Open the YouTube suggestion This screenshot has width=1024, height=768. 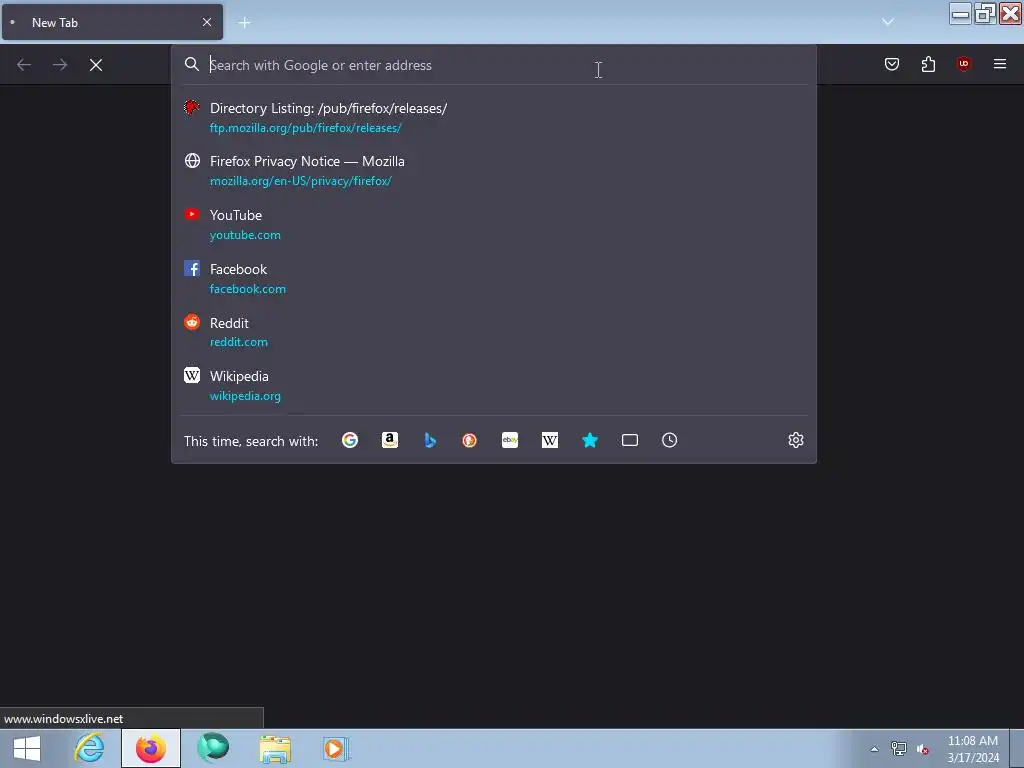click(x=494, y=225)
